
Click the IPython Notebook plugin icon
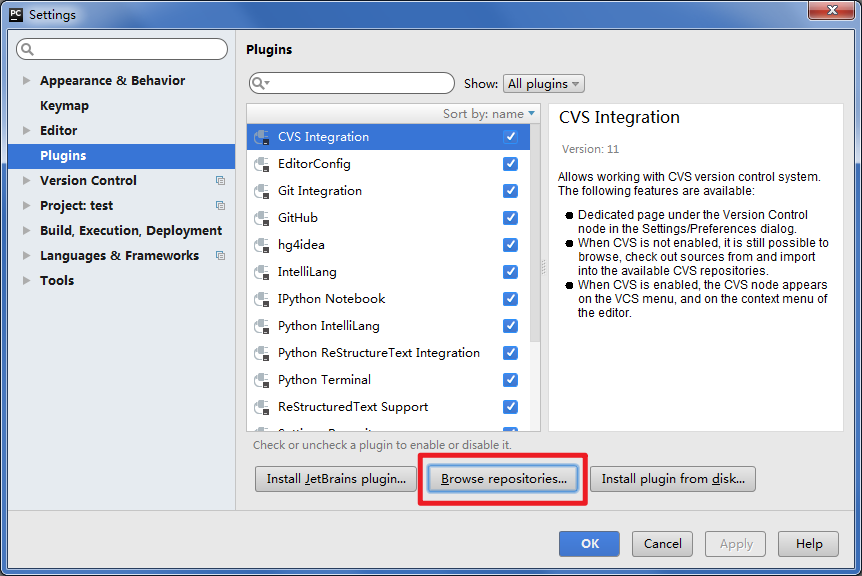pyautogui.click(x=262, y=298)
